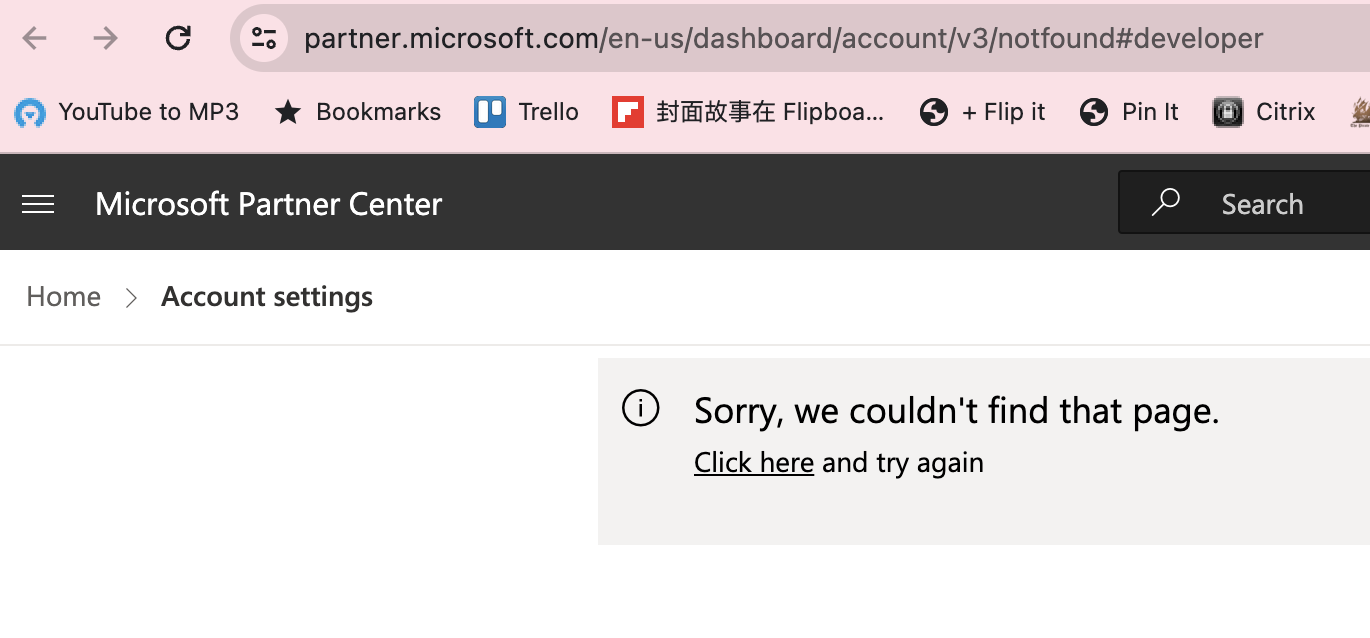The image size is (1370, 638).
Task: Click the forward navigation arrow
Action: coord(103,37)
